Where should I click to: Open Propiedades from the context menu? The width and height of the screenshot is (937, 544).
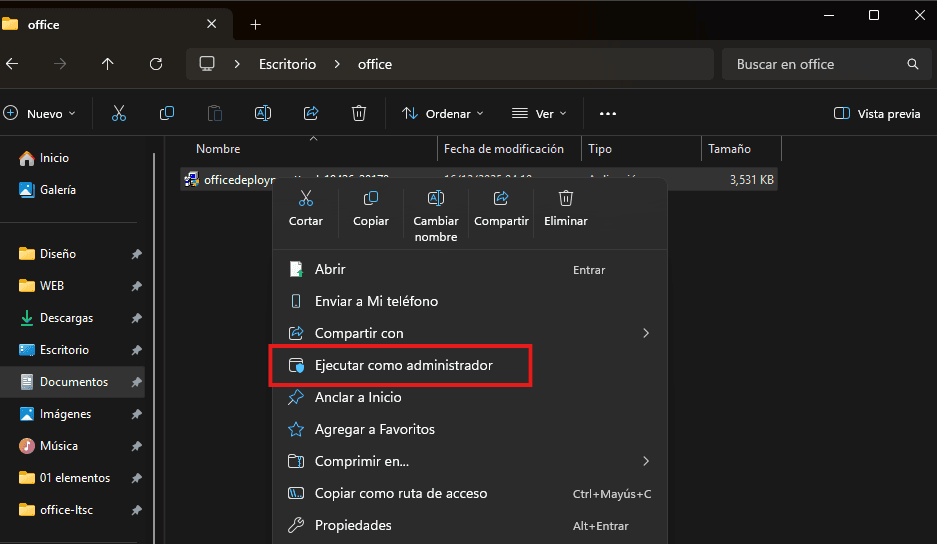pyautogui.click(x=470, y=525)
